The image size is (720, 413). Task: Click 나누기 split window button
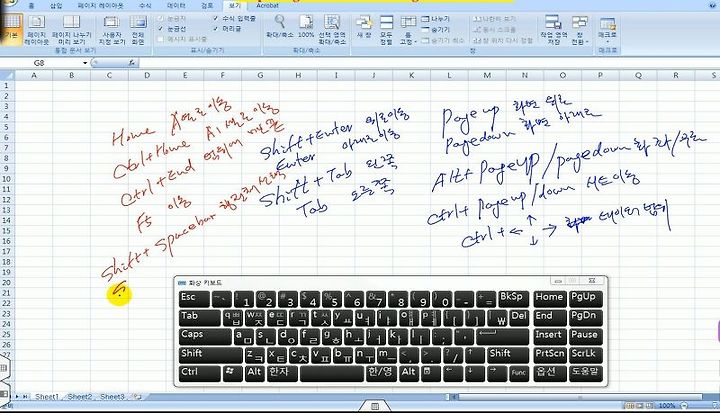pos(435,19)
